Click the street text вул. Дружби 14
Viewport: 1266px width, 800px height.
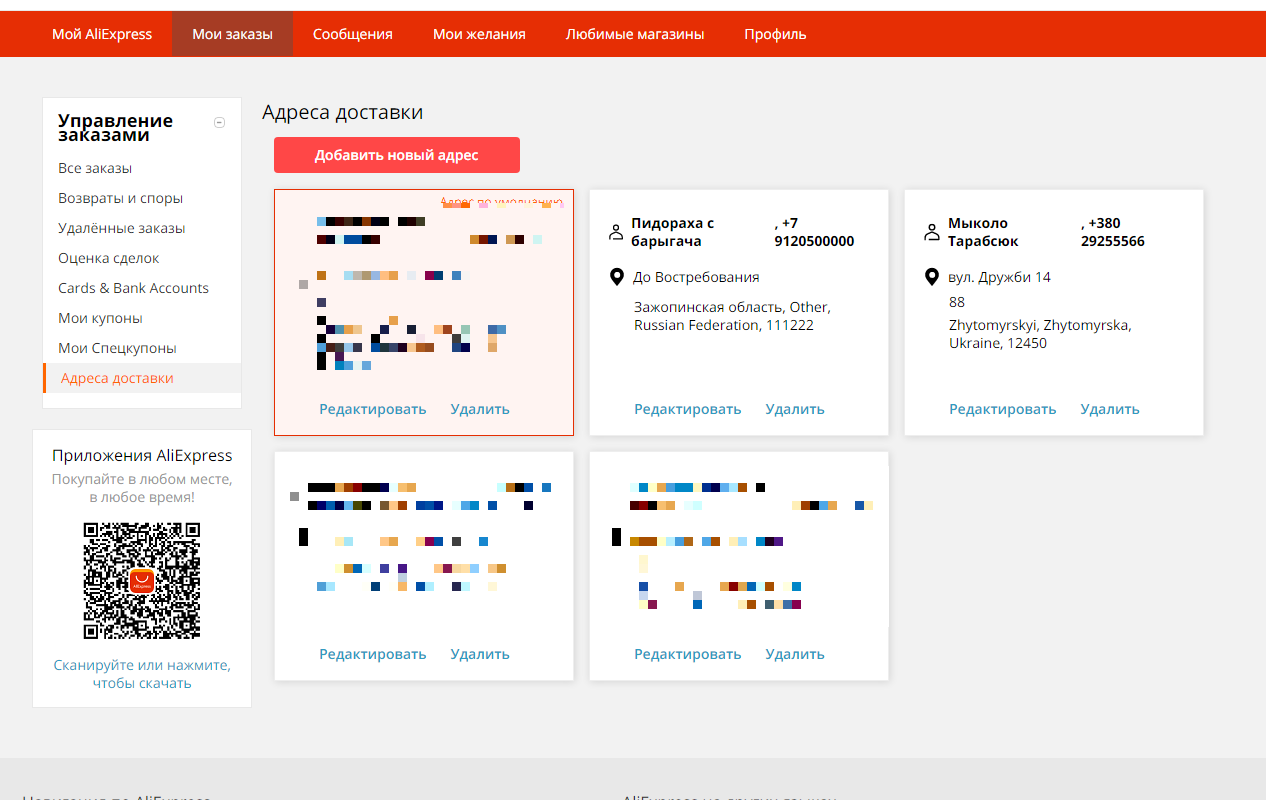click(x=1000, y=277)
